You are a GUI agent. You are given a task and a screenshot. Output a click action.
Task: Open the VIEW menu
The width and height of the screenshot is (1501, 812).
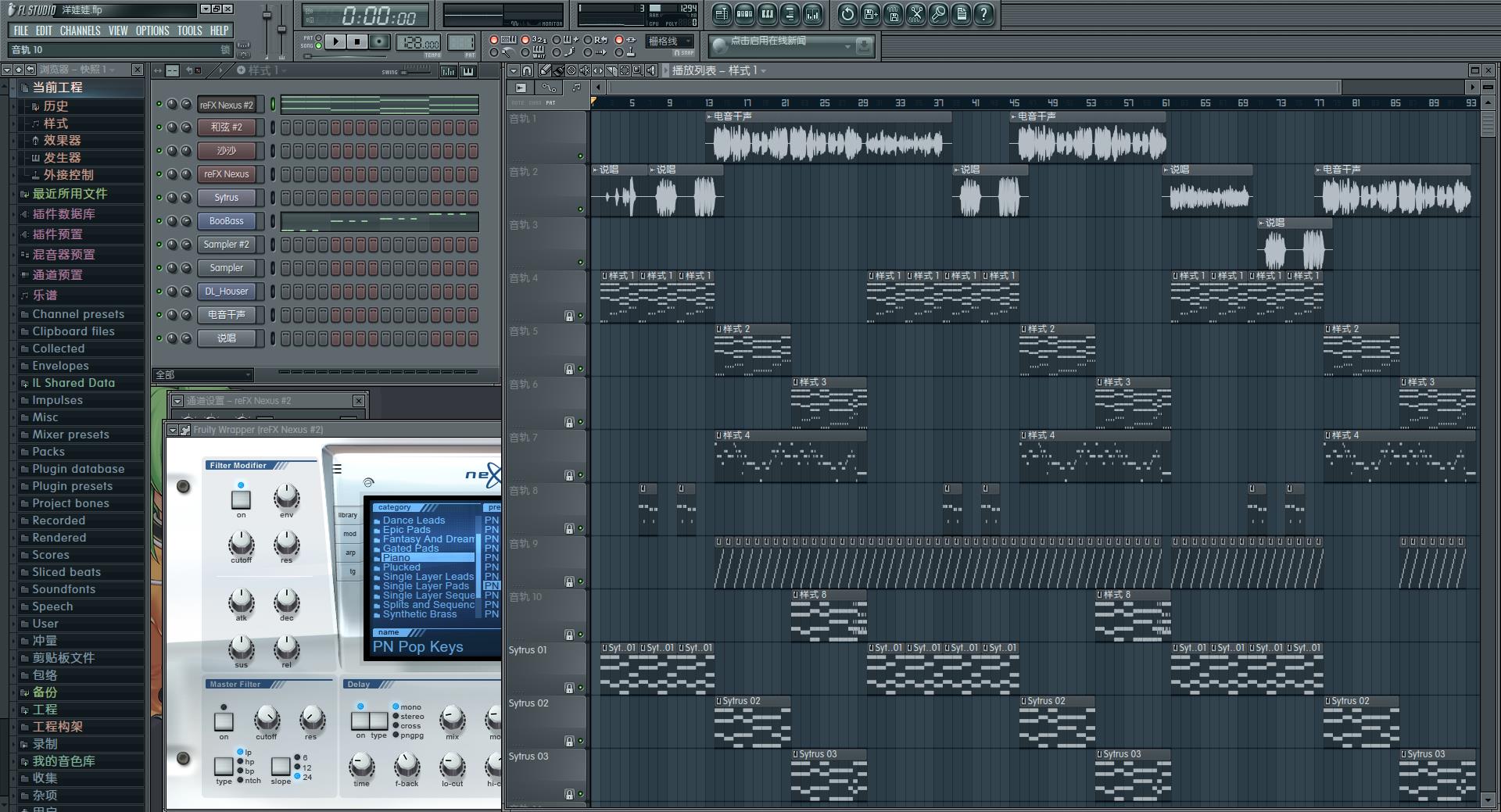(x=118, y=30)
